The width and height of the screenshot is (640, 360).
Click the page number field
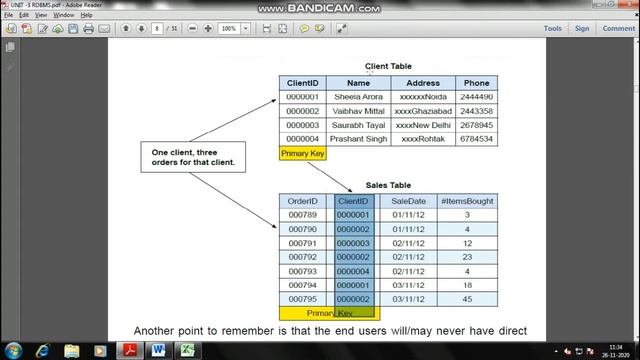click(157, 29)
